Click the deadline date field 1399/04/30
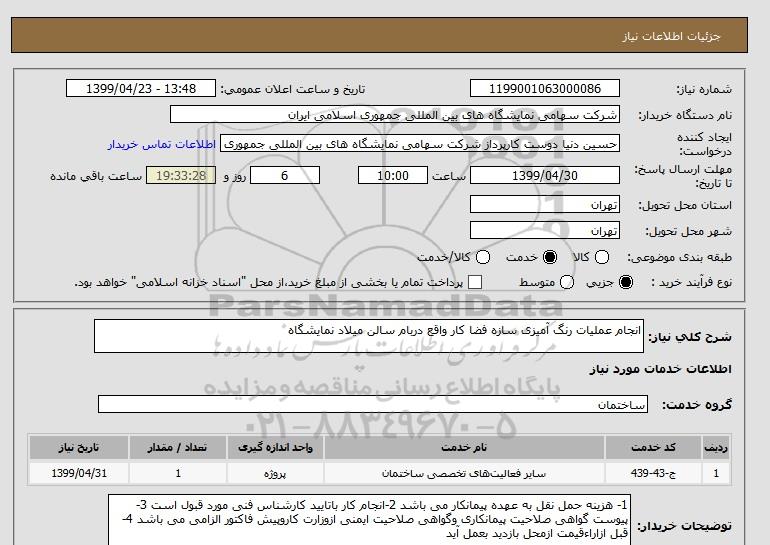Image resolution: width=770 pixels, height=545 pixels. (545, 175)
